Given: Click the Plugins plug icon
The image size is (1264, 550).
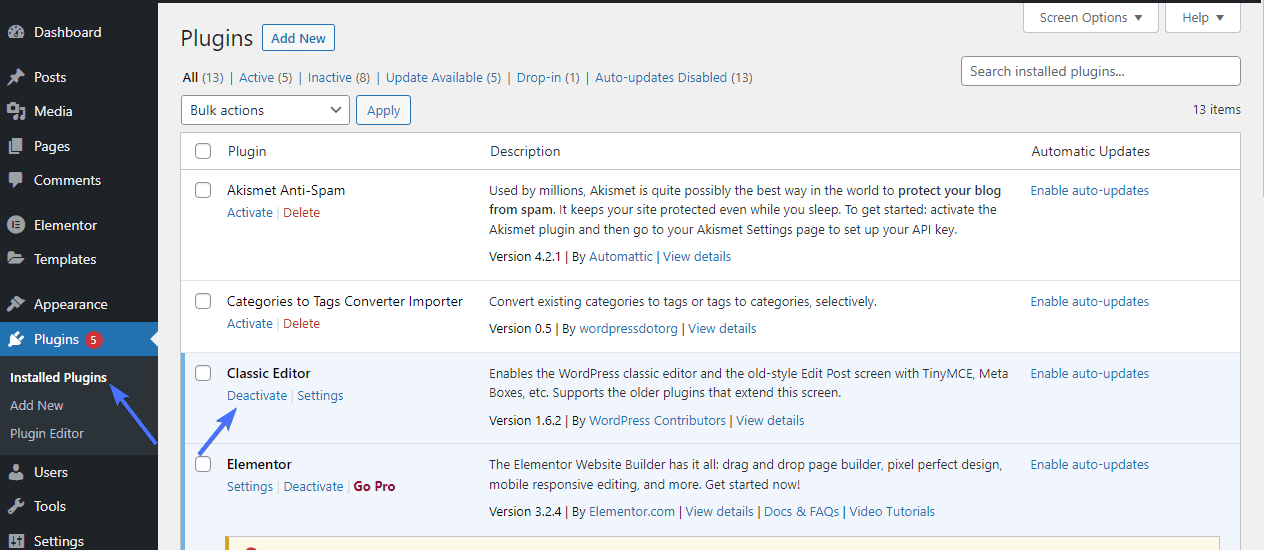Looking at the screenshot, I should (x=16, y=339).
